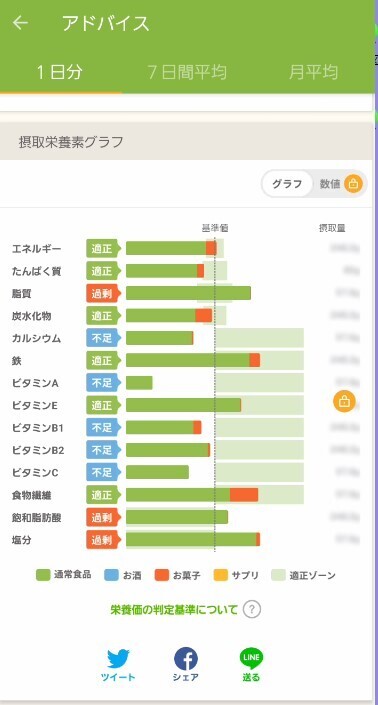Tap the Facebook share icon
The height and width of the screenshot is (705, 378).
[x=186, y=659]
